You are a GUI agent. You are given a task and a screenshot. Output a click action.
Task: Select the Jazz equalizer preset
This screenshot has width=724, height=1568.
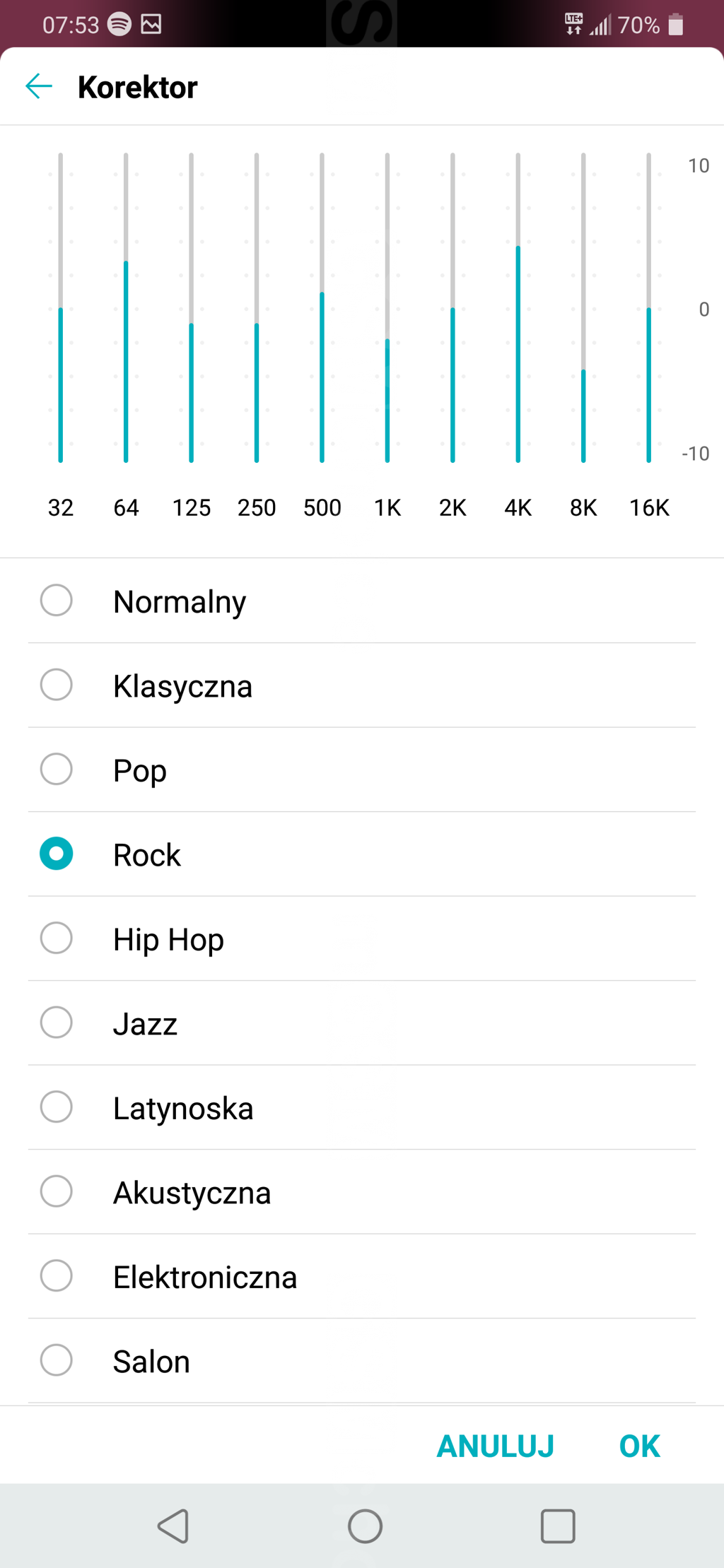click(x=57, y=1022)
